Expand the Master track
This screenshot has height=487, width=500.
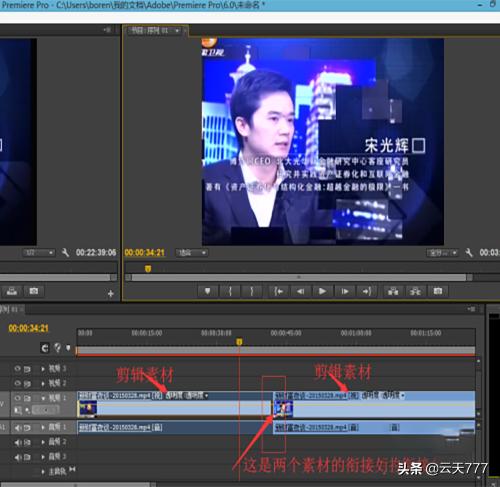pyautogui.click(x=43, y=472)
